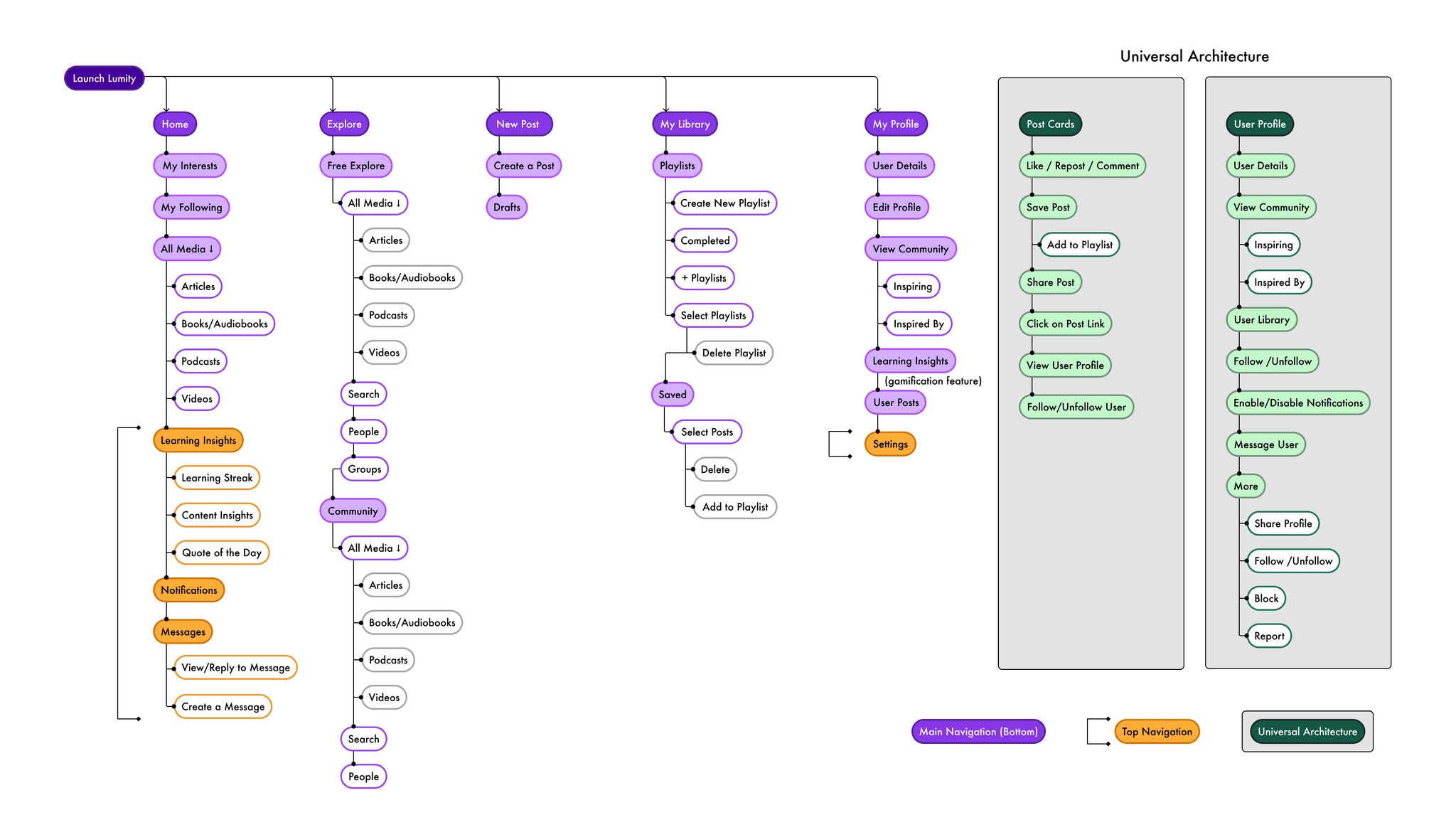Click the Report node under More

pyautogui.click(x=1269, y=636)
